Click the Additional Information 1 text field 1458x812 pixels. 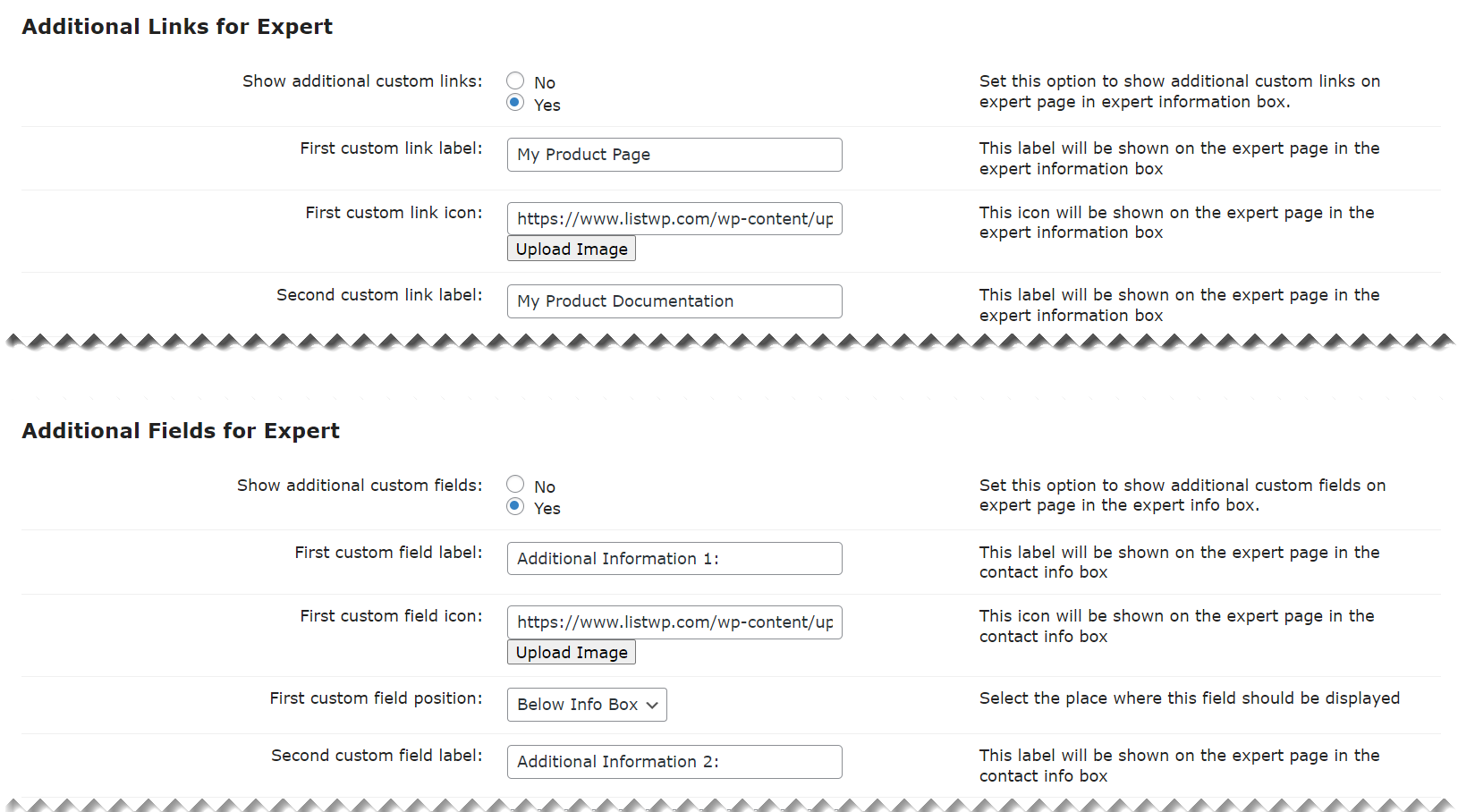(674, 559)
